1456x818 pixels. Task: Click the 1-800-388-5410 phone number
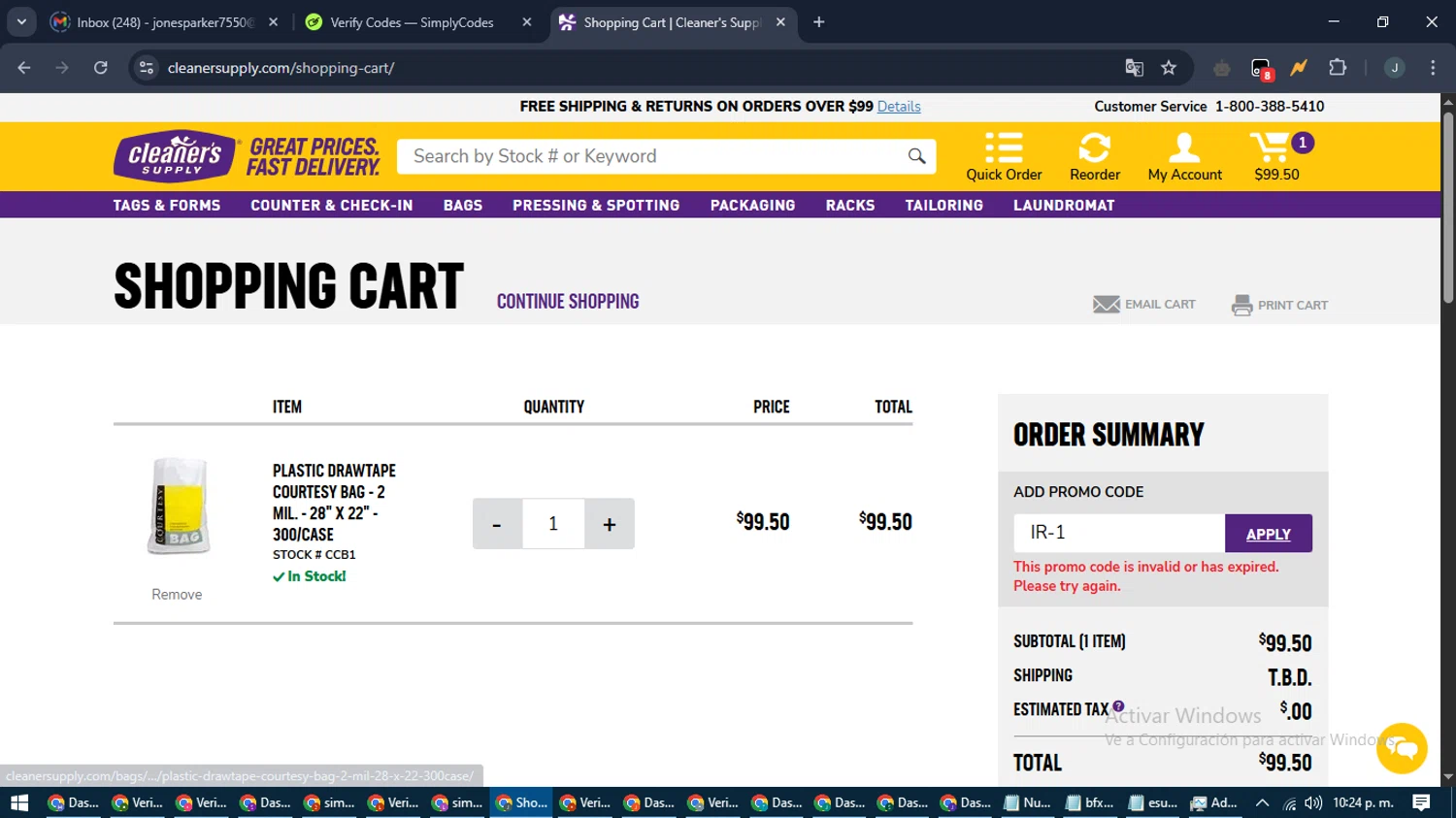click(1270, 107)
